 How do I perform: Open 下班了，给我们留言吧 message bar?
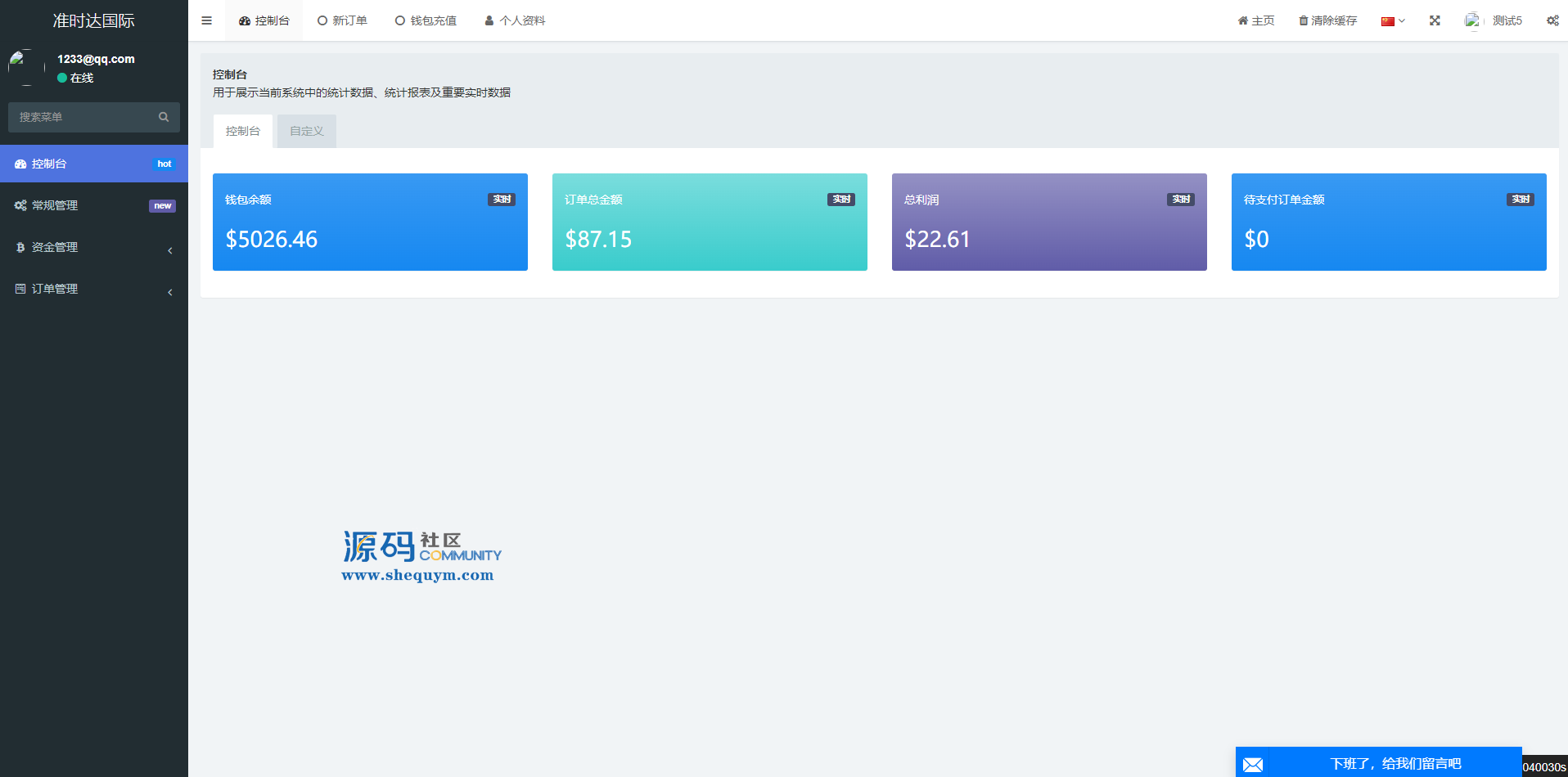point(1379,762)
